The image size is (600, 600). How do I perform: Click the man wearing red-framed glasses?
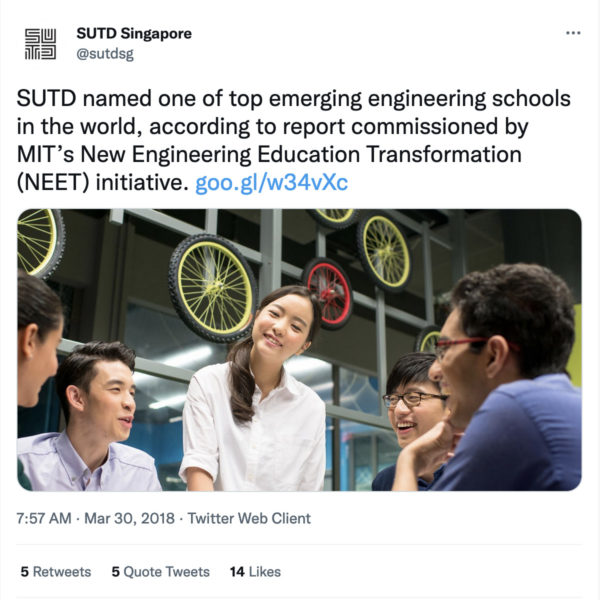(505, 379)
